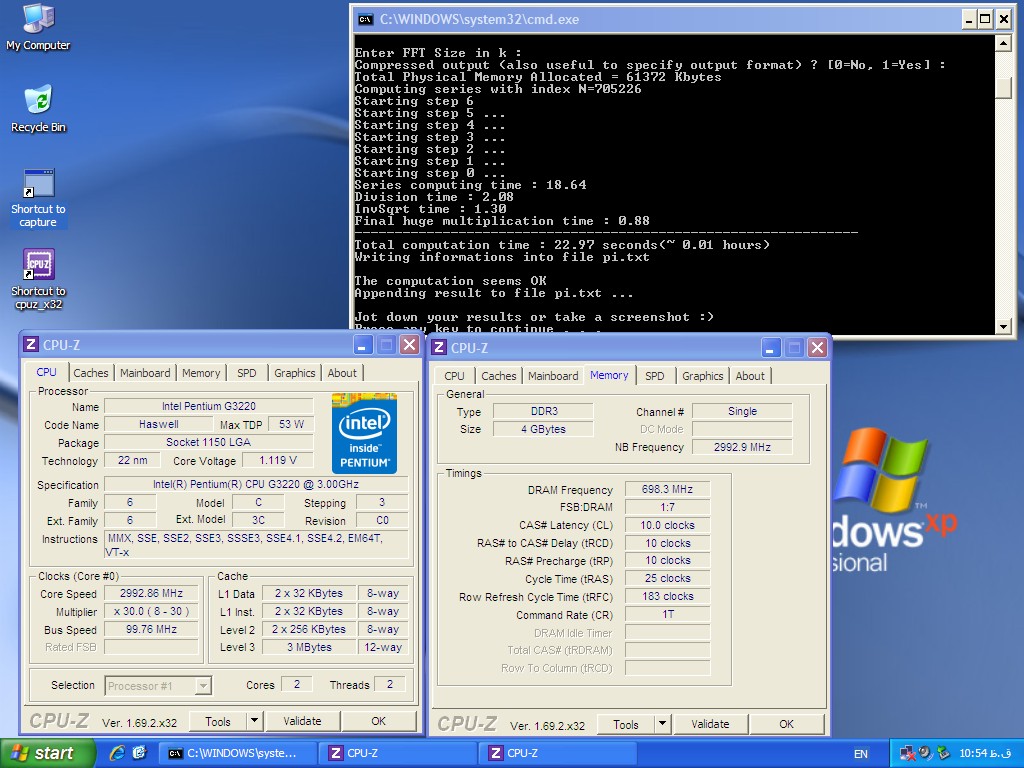The image size is (1024, 768).
Task: Click the EN language indicator
Action: tap(861, 754)
